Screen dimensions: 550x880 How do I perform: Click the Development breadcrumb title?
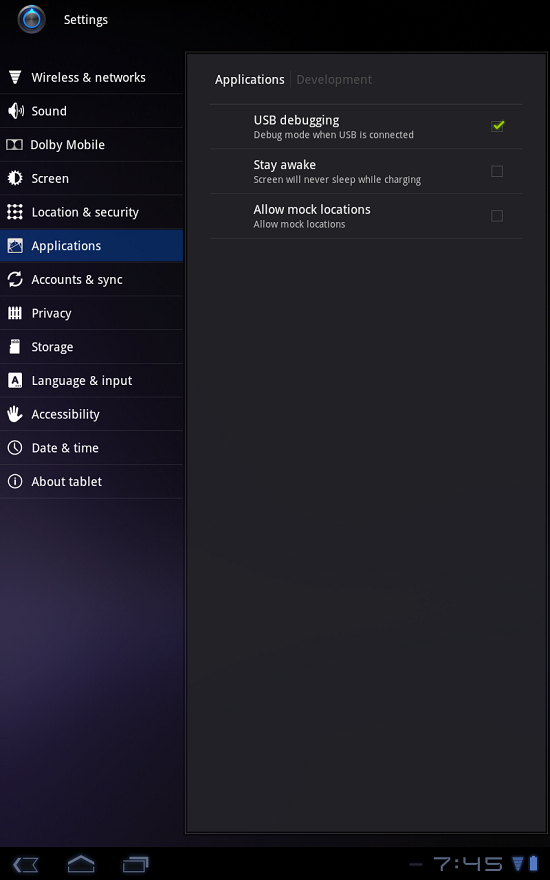point(334,80)
